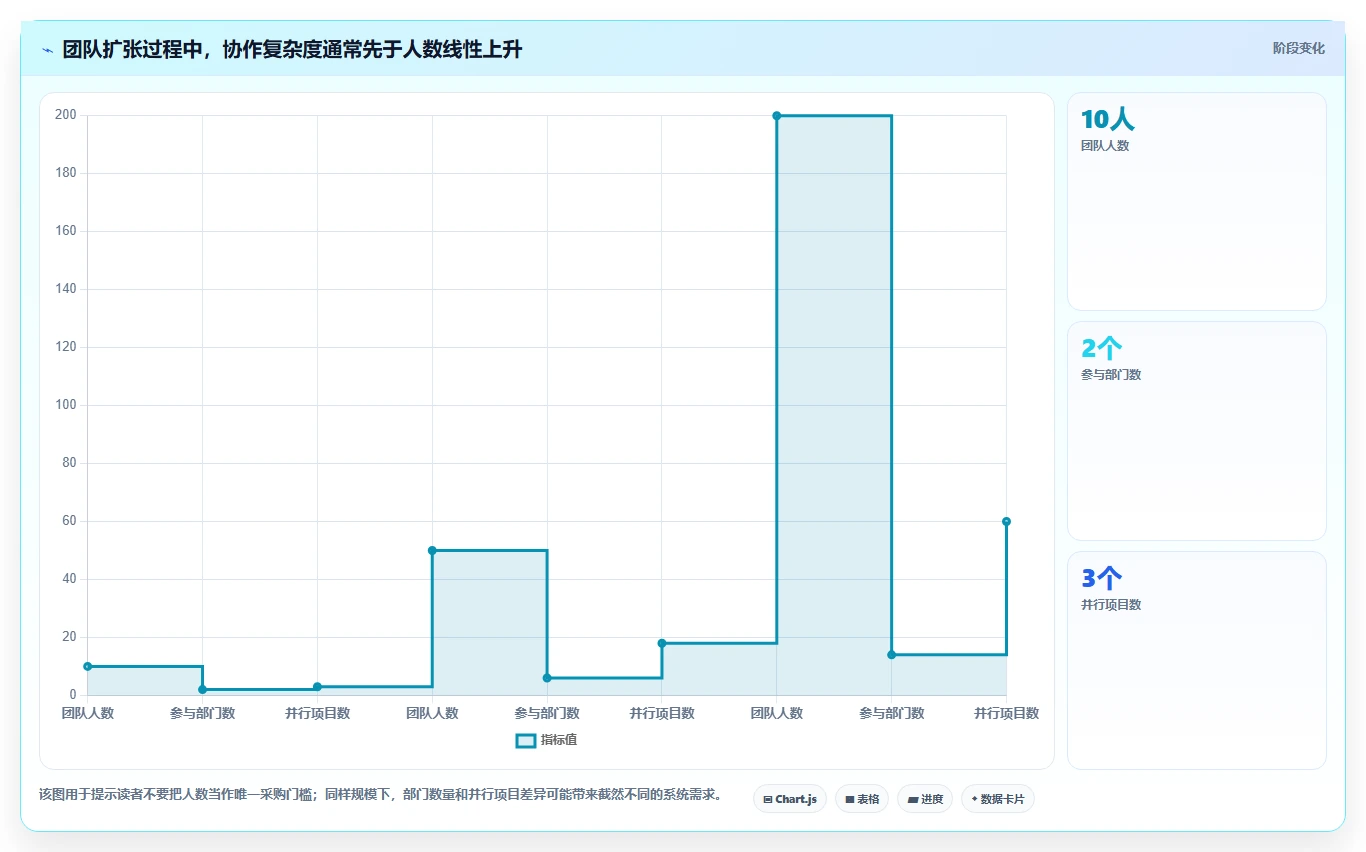Click the 100 label on the y-axis
Image resolution: width=1366 pixels, height=852 pixels.
[66, 405]
